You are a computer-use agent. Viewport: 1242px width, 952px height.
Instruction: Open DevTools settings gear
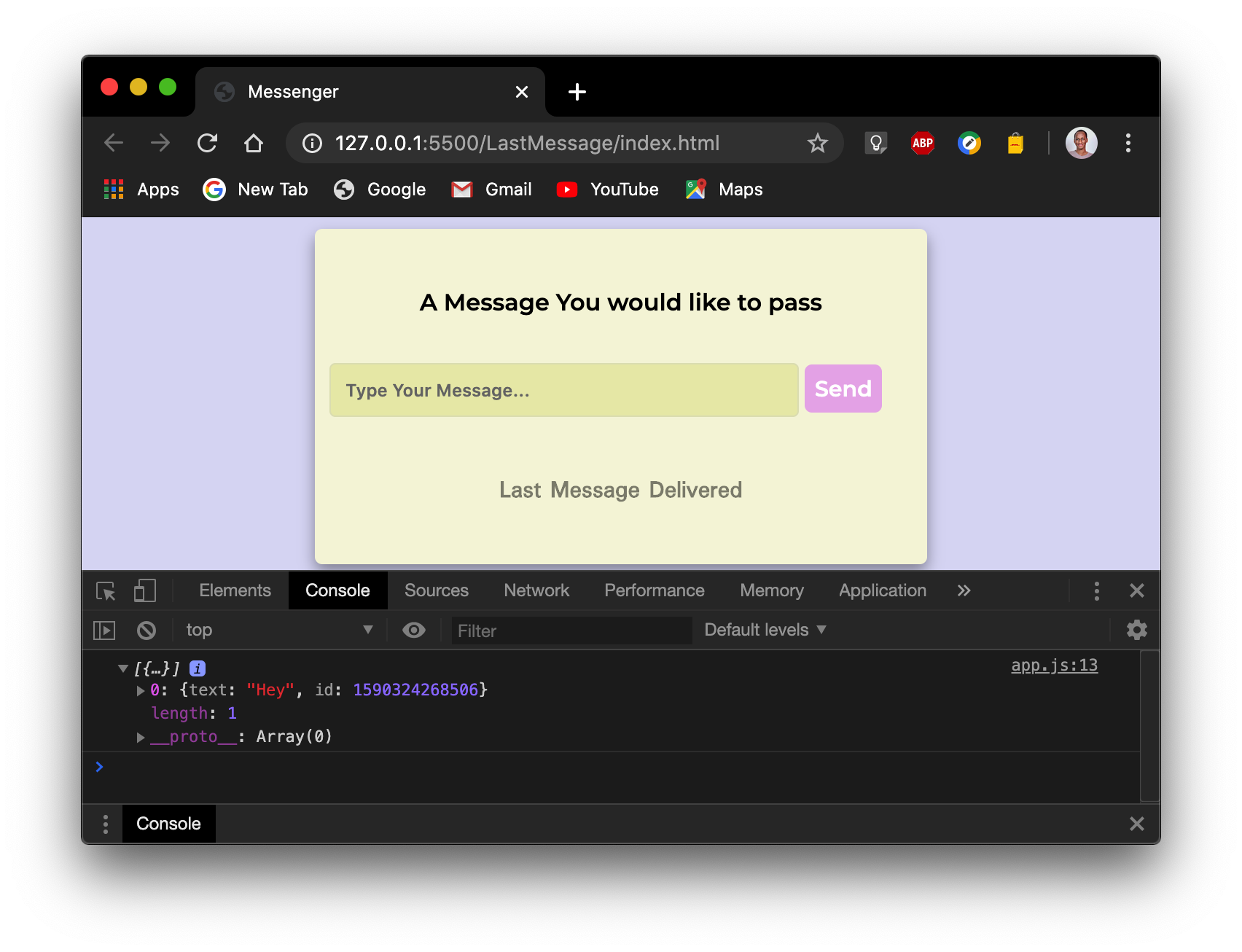[1136, 630]
